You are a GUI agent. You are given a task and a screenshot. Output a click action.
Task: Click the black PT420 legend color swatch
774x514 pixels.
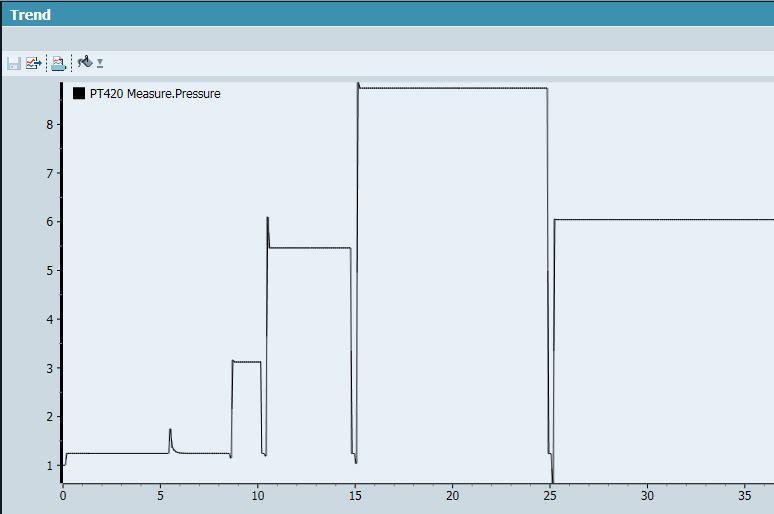coord(79,93)
